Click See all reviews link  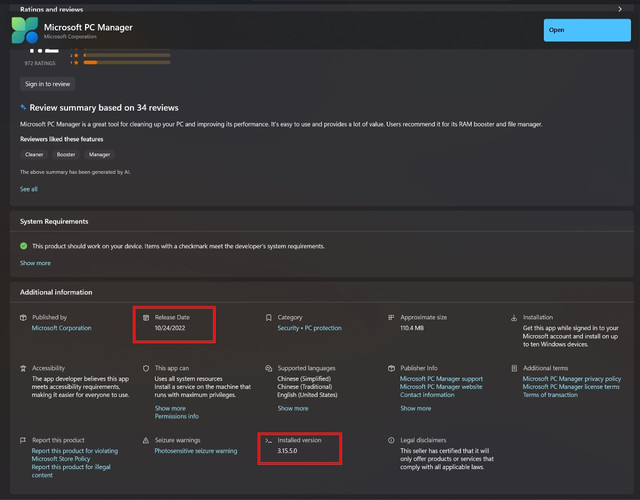(29, 189)
